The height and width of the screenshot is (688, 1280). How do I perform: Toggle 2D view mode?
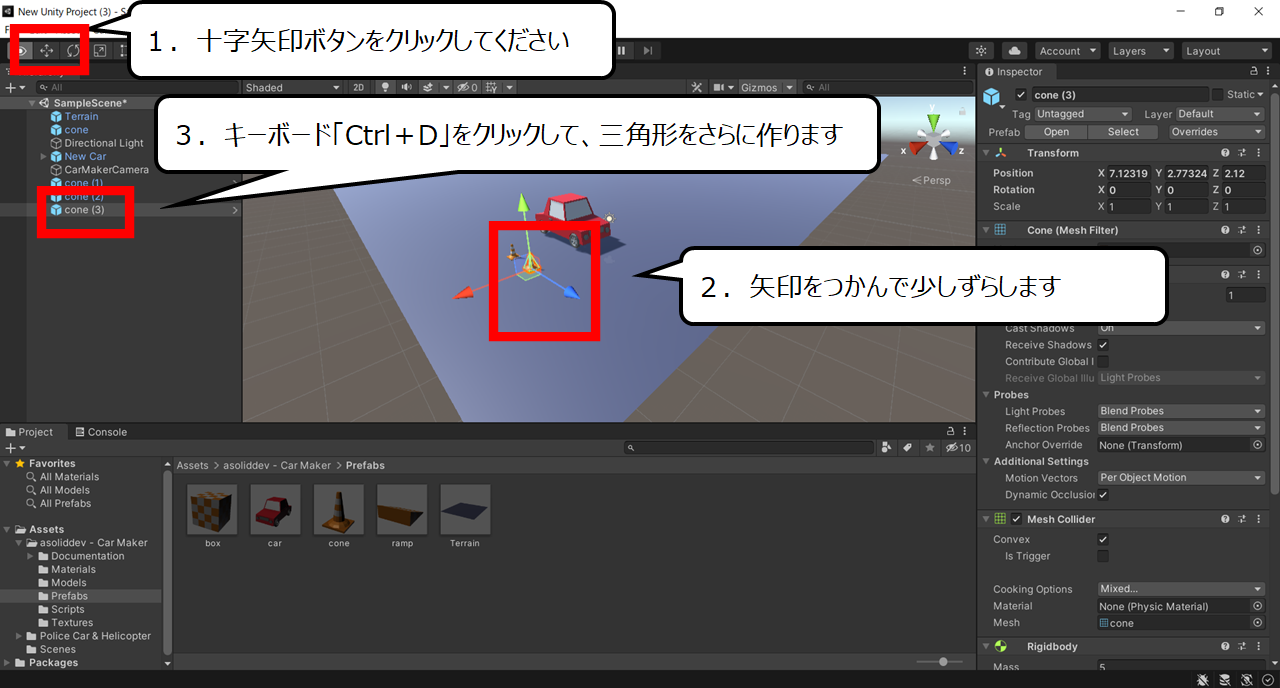[359, 88]
